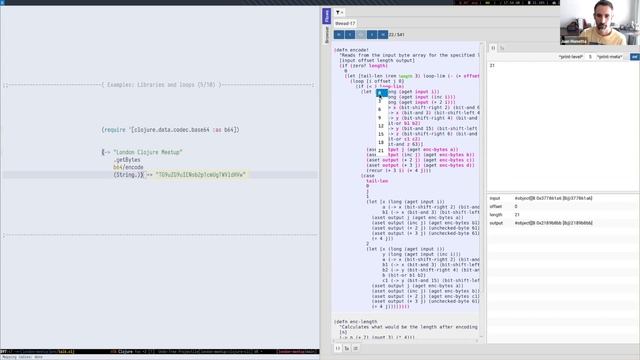
Task: Click the Clojure mode in modeline
Action: tap(125, 351)
